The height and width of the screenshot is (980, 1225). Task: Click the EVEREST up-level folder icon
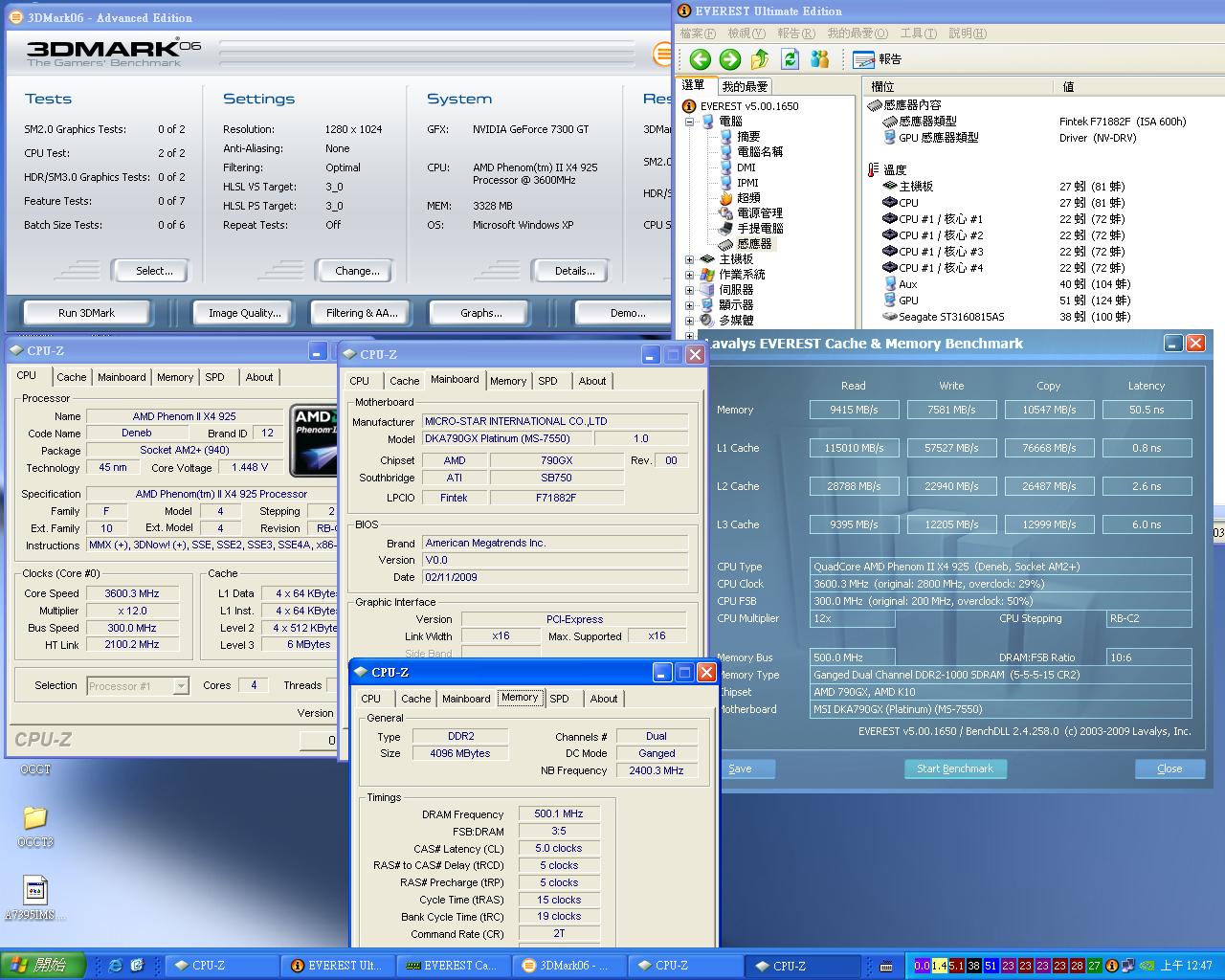click(x=760, y=59)
